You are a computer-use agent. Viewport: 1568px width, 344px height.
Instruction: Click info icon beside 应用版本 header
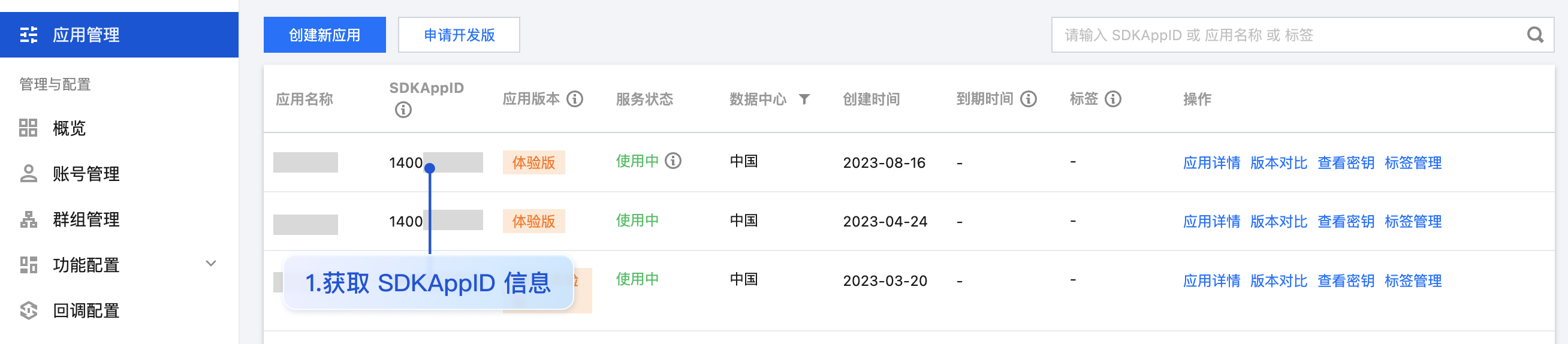click(x=575, y=99)
